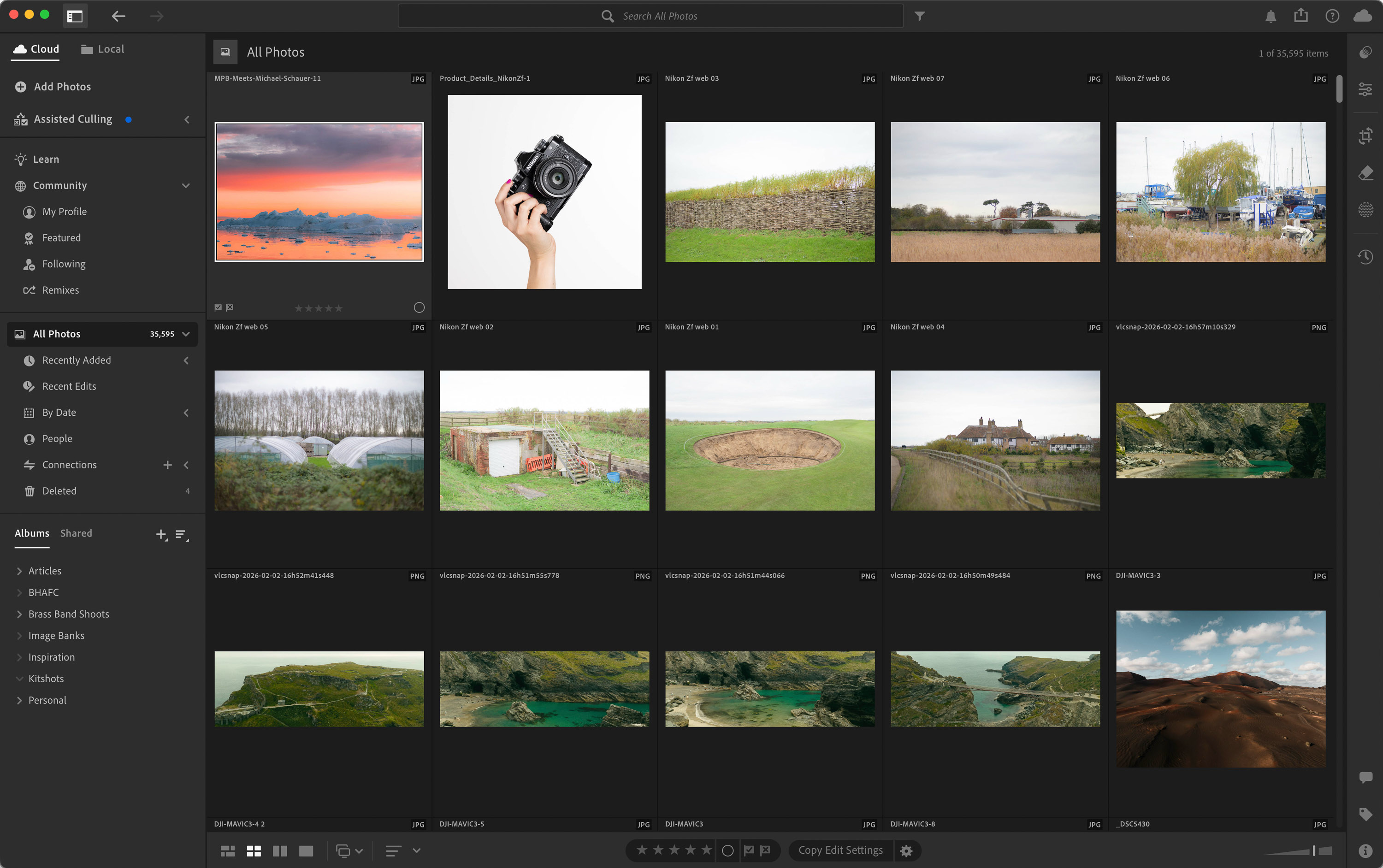
Task: Set one-star rating in bottom toolbar
Action: pos(642,850)
